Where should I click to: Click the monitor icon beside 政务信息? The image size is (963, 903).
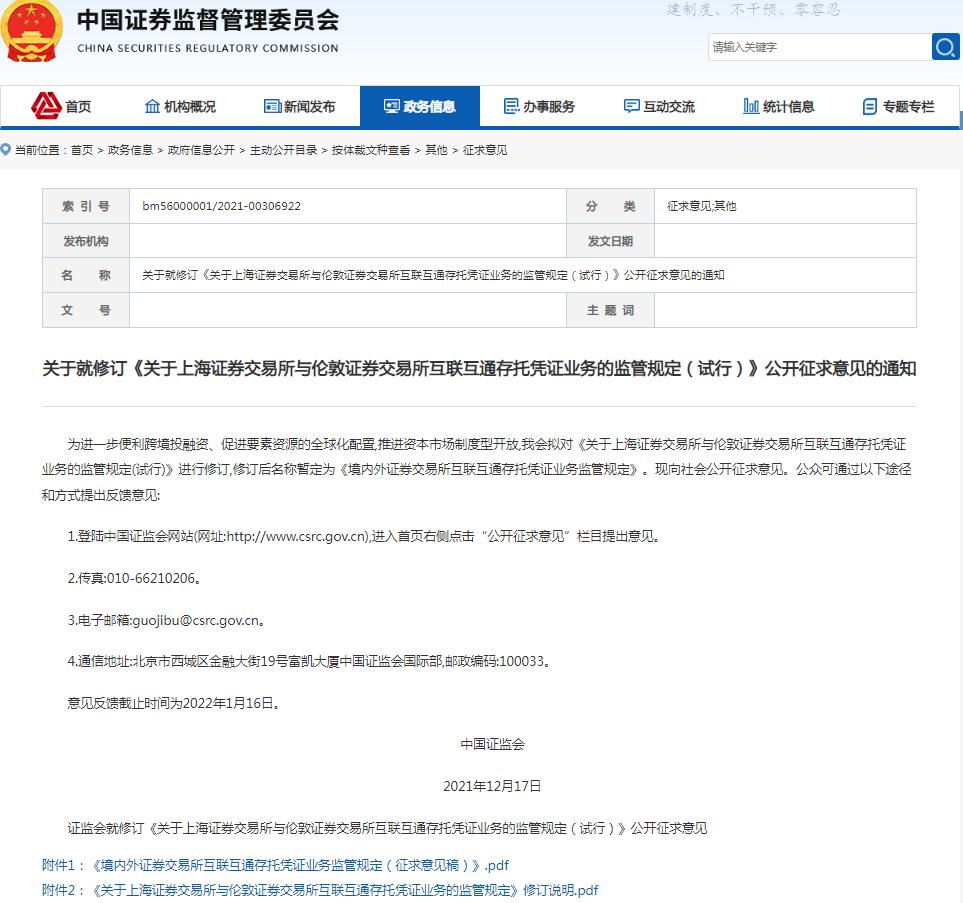pyautogui.click(x=392, y=106)
